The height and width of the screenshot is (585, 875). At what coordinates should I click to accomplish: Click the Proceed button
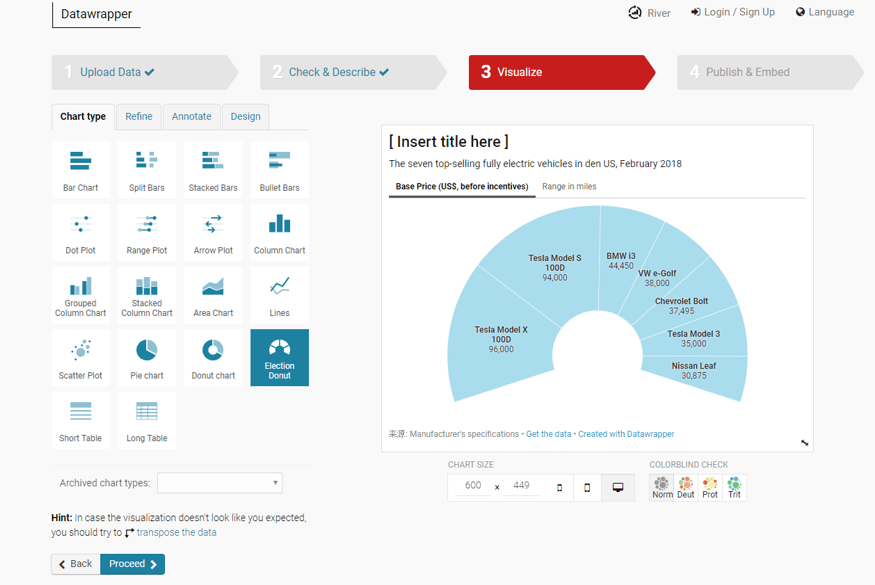point(132,564)
